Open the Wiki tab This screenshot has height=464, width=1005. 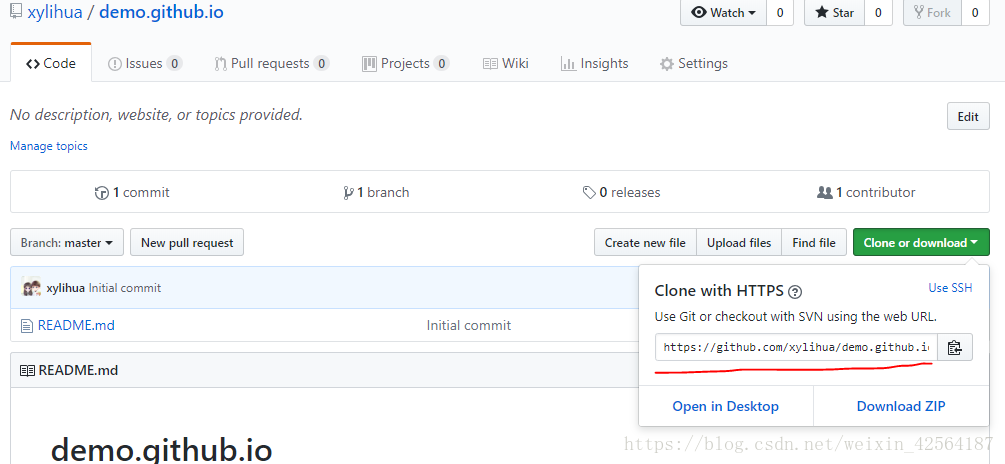506,63
